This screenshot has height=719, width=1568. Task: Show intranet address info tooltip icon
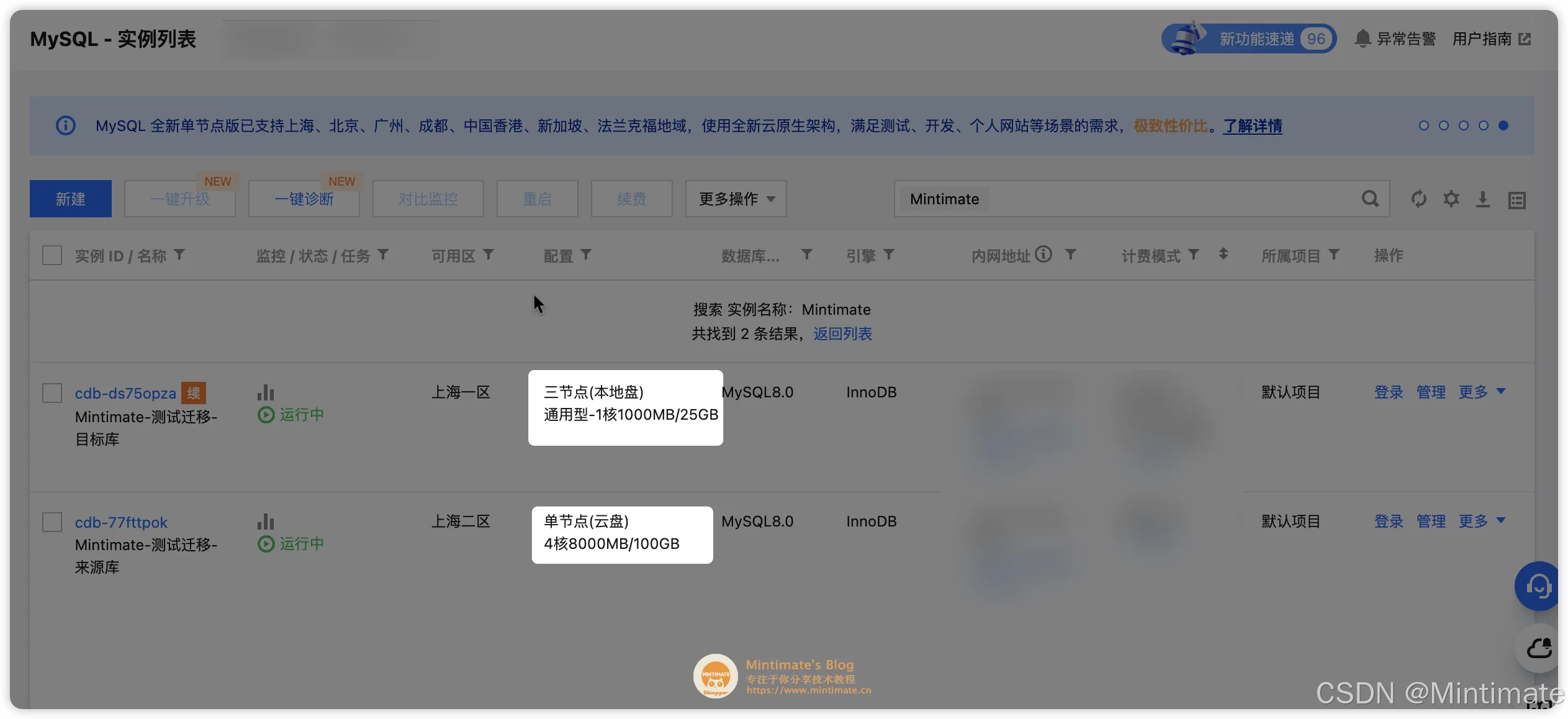pyautogui.click(x=1043, y=254)
